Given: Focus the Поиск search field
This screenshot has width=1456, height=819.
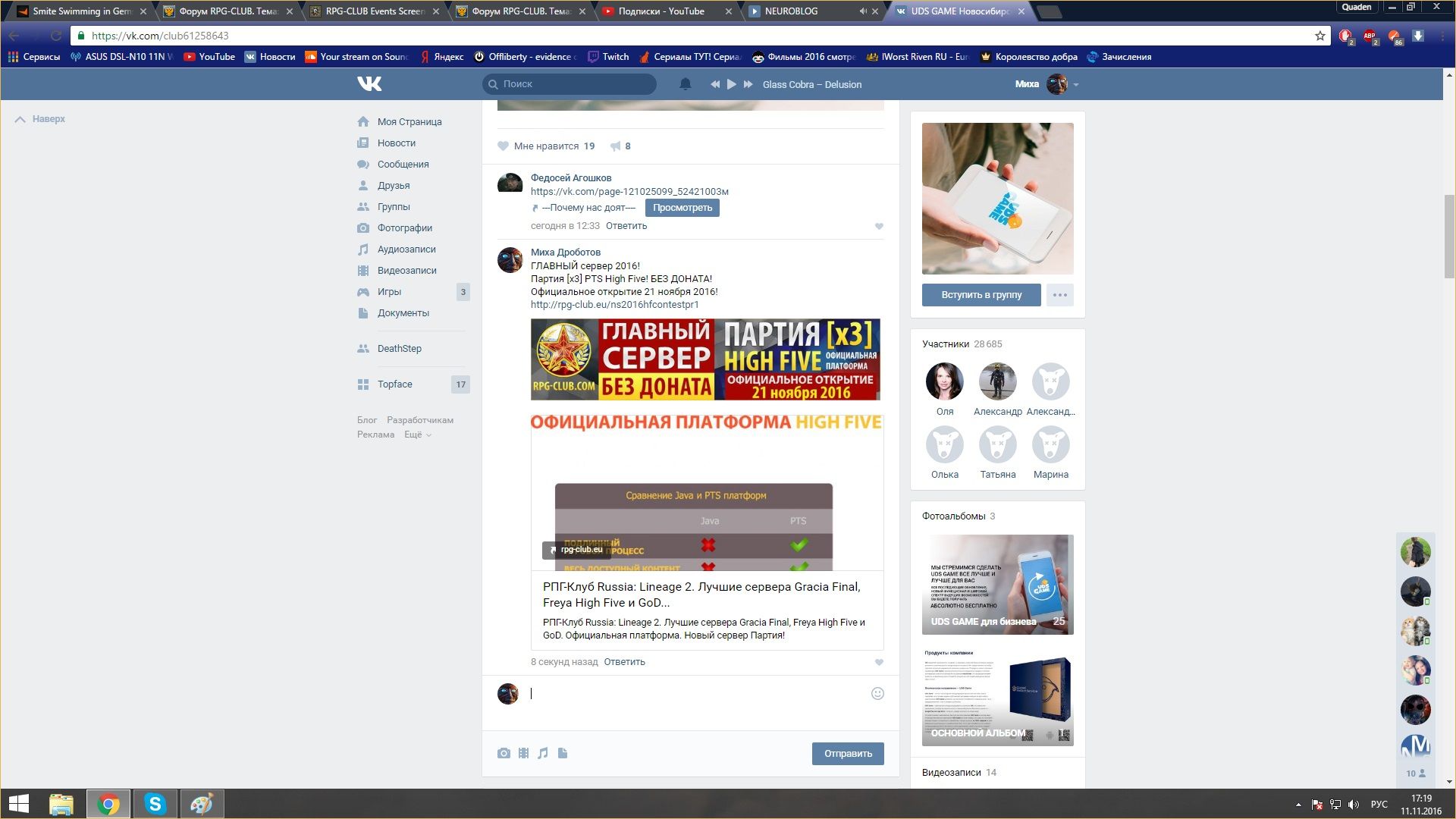Looking at the screenshot, I should click(570, 84).
